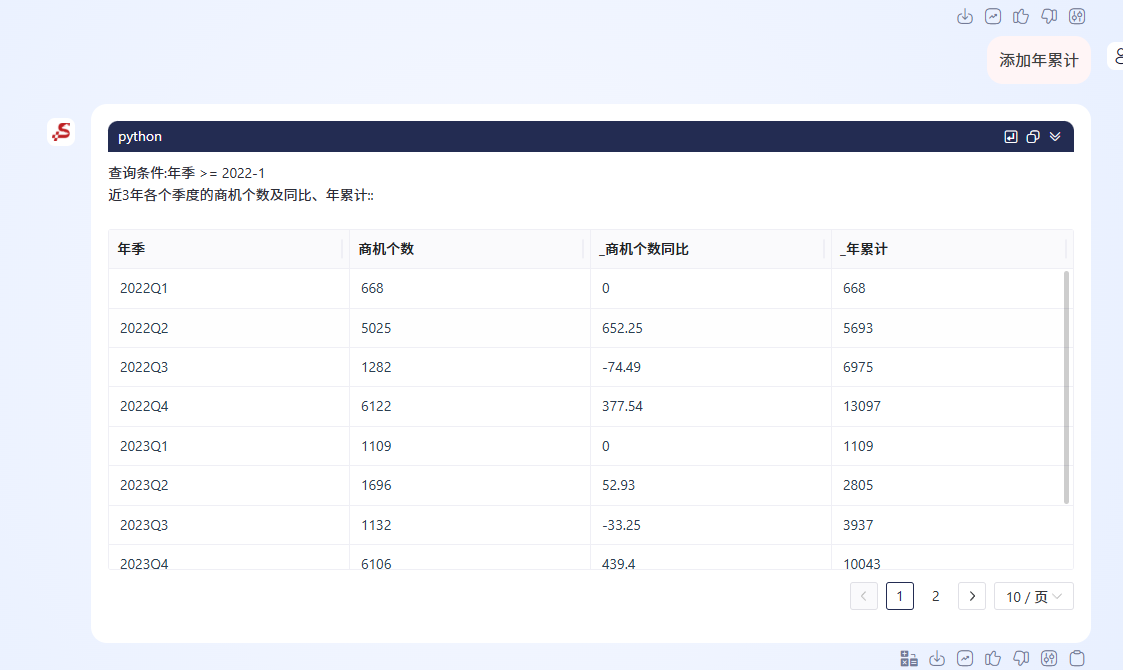Click the -33.25 year-over-year value
The height and width of the screenshot is (670, 1123).
(x=622, y=525)
